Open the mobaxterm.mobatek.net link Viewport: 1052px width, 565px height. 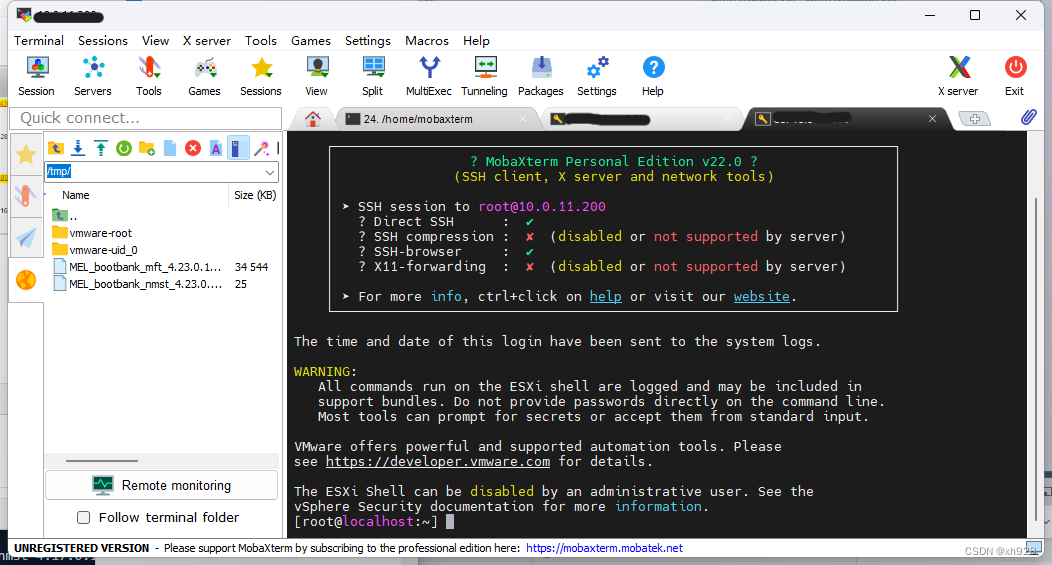(604, 548)
